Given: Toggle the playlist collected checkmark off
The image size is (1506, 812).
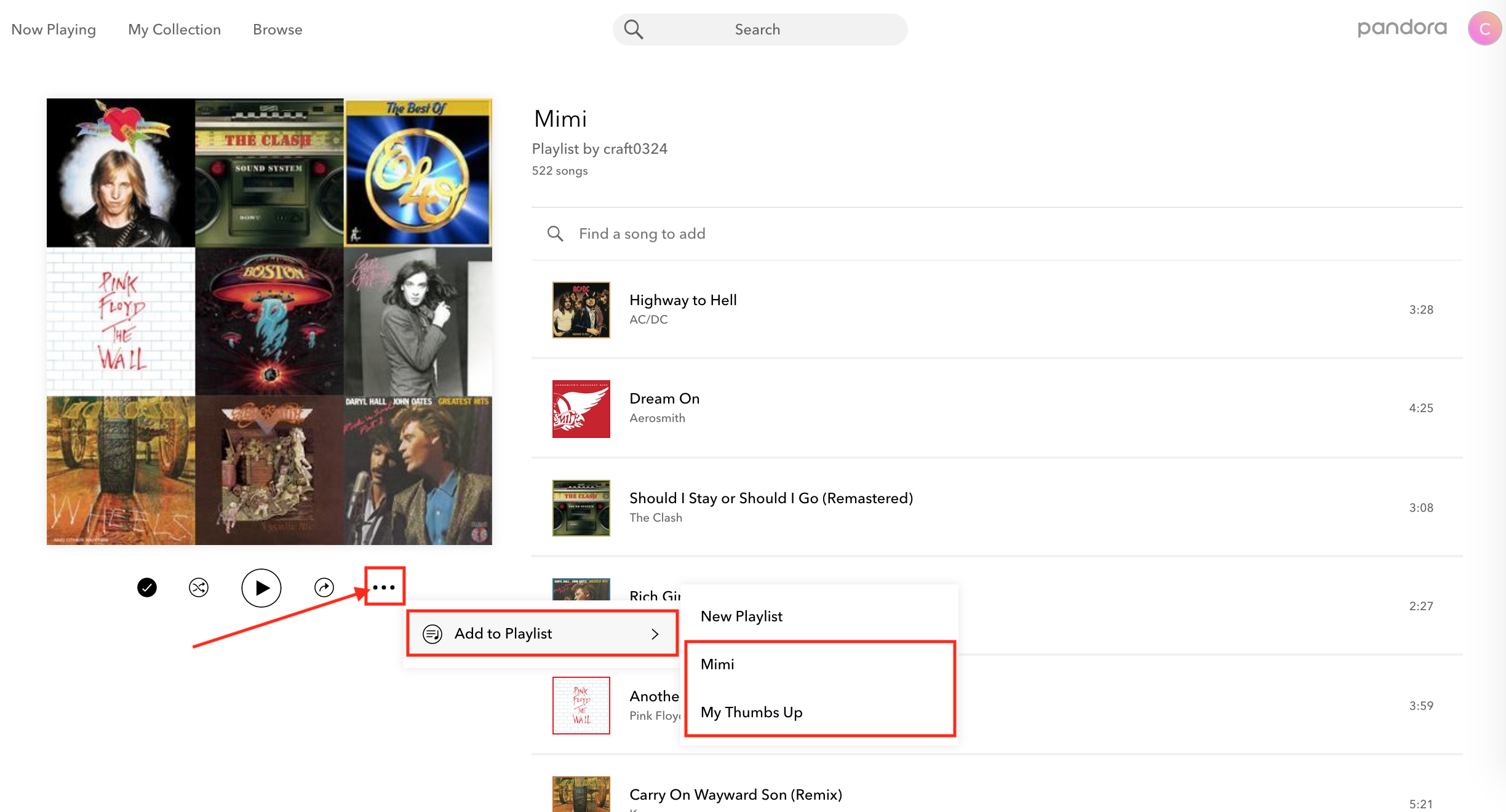Looking at the screenshot, I should point(146,587).
